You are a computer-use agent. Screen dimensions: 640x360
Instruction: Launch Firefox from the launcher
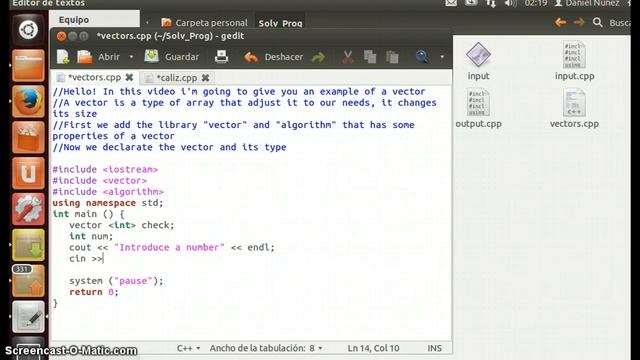28,102
